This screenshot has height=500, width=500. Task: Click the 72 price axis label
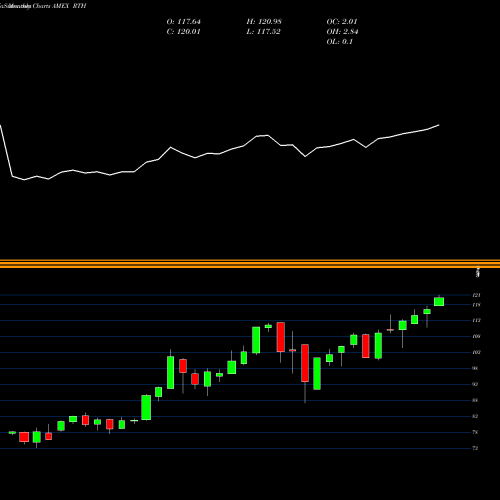[x=476, y=448]
